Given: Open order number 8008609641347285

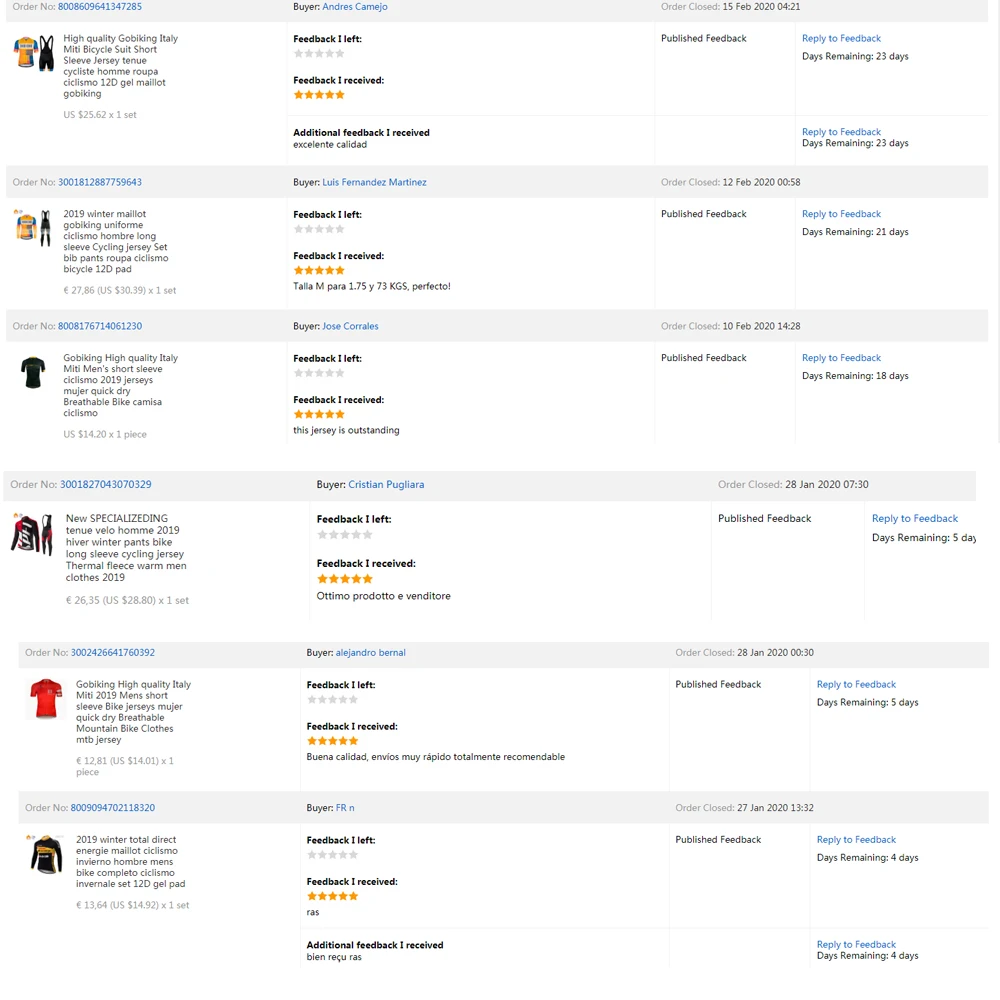Looking at the screenshot, I should coord(100,7).
